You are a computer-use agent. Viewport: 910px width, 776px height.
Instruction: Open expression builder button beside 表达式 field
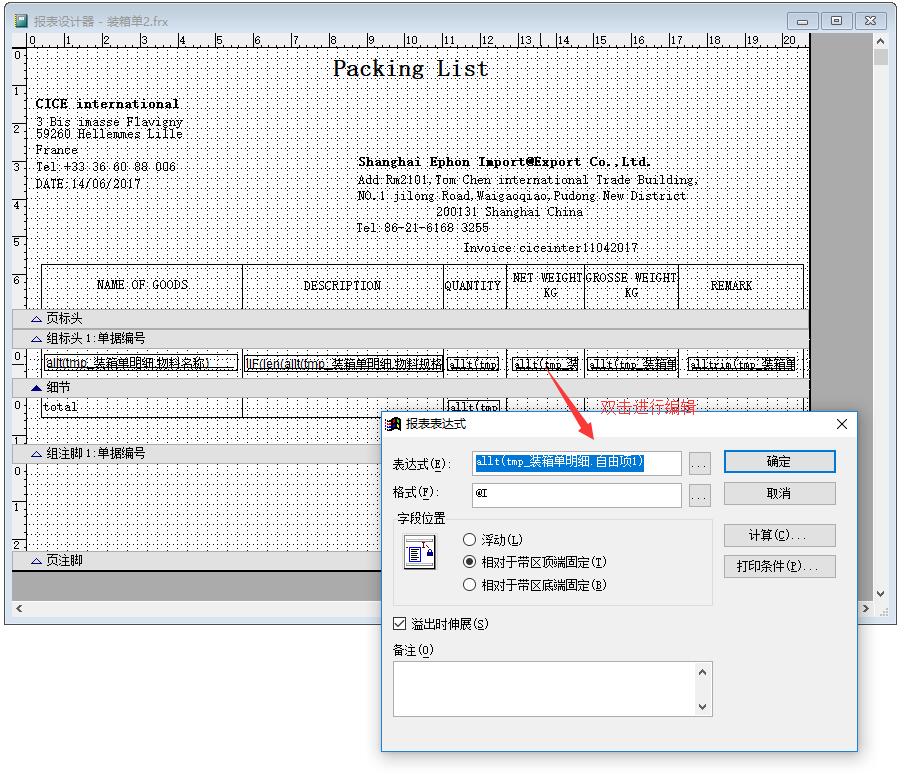699,463
